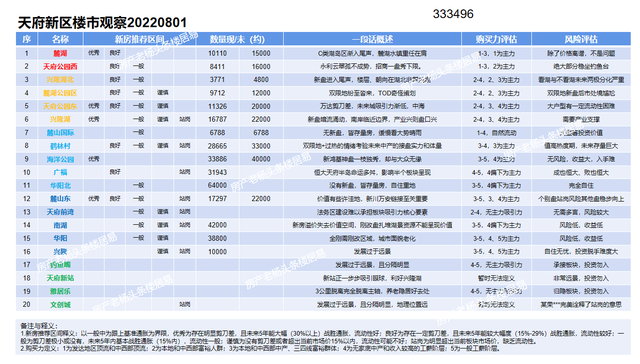The width and height of the screenshot is (640, 364).
Task: Click the value 10110
Action: (x=217, y=53)
